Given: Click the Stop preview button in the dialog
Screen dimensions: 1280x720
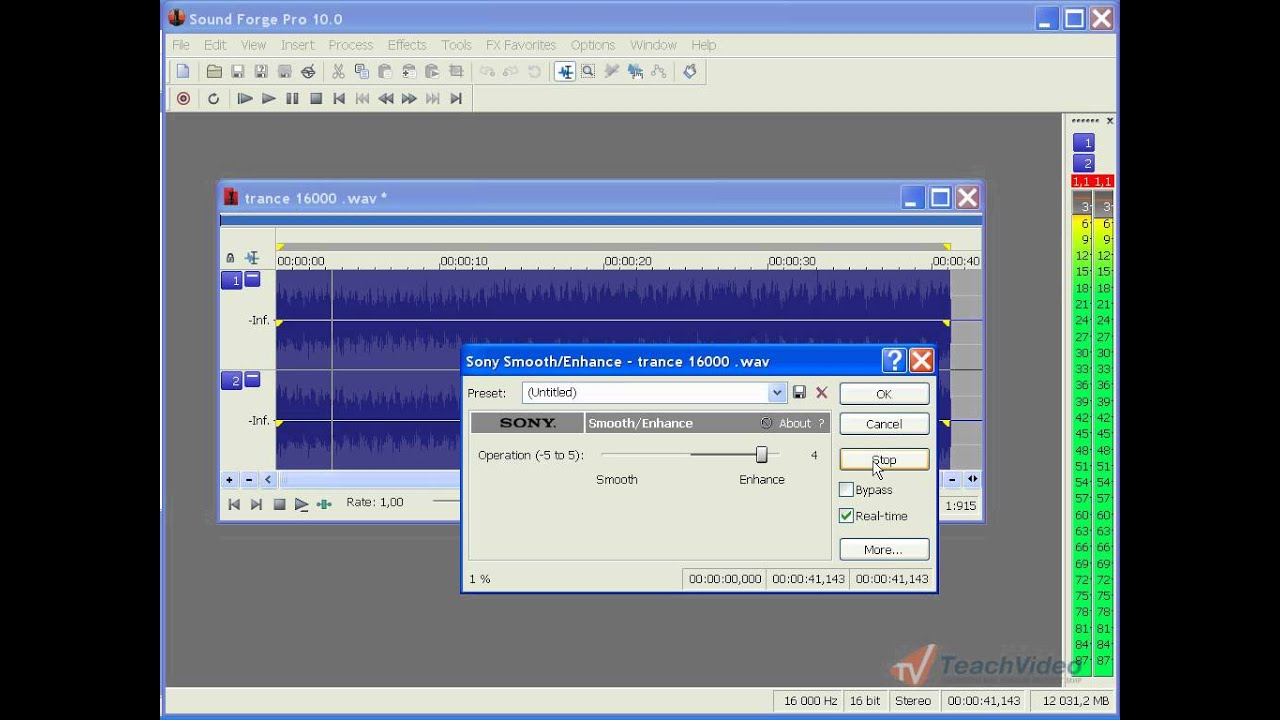Looking at the screenshot, I should coord(884,460).
